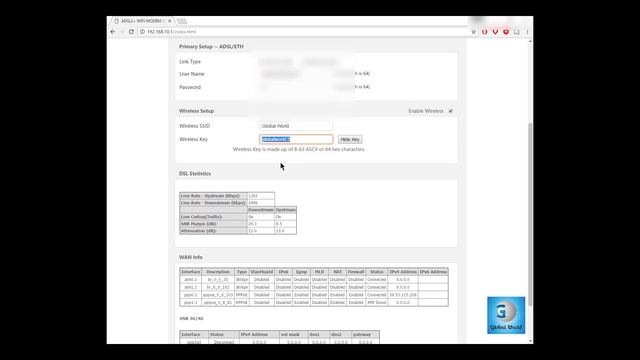The image size is (640, 360).
Task: Click the 'Attenuation (dB)' row label
Action: 213,231
